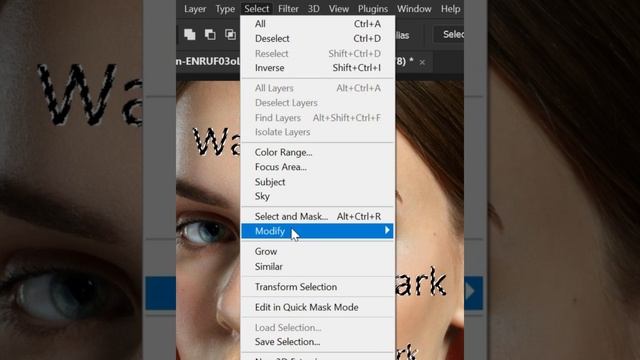640x360 pixels.
Task: Choose Inverse from the Select menu
Action: (318, 68)
